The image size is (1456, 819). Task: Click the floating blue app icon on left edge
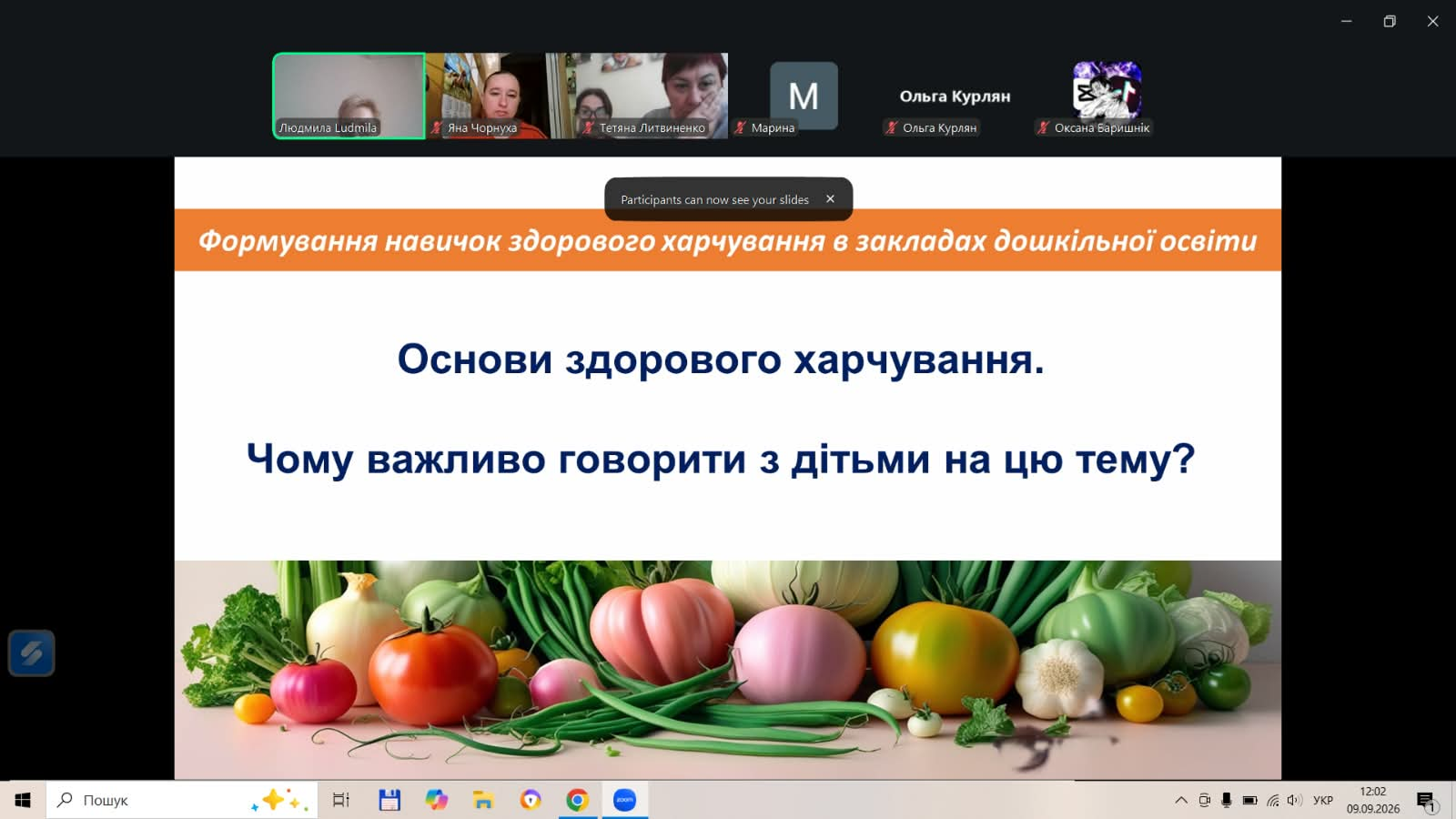tap(32, 652)
